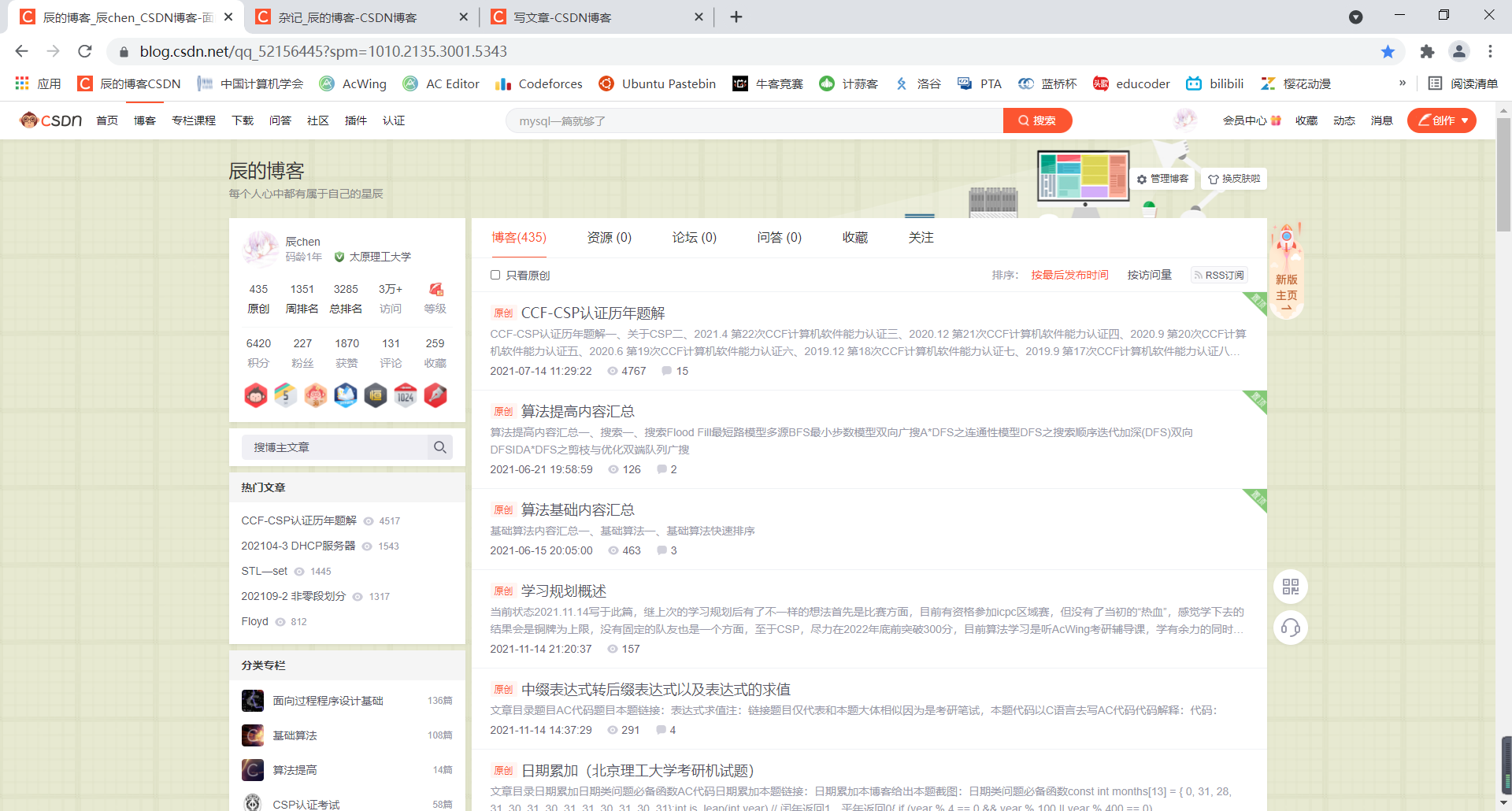Click the CSDN logo
The width and height of the screenshot is (1512, 811).
click(x=51, y=120)
